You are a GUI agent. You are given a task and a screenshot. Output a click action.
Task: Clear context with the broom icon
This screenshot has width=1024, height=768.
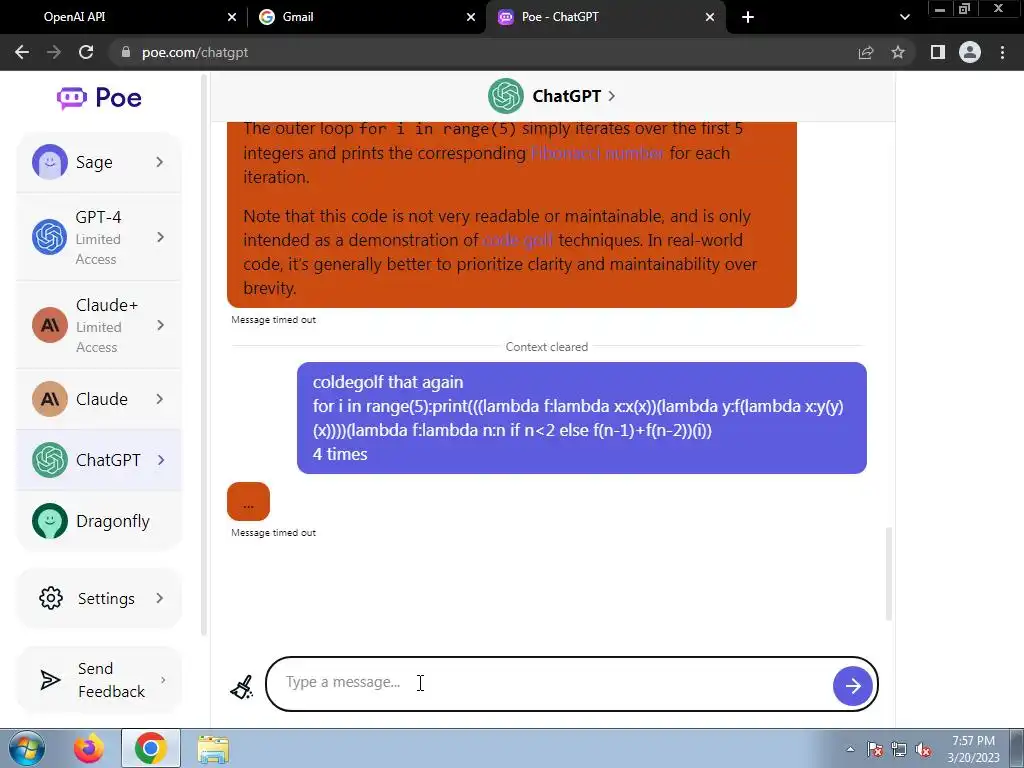coord(242,687)
